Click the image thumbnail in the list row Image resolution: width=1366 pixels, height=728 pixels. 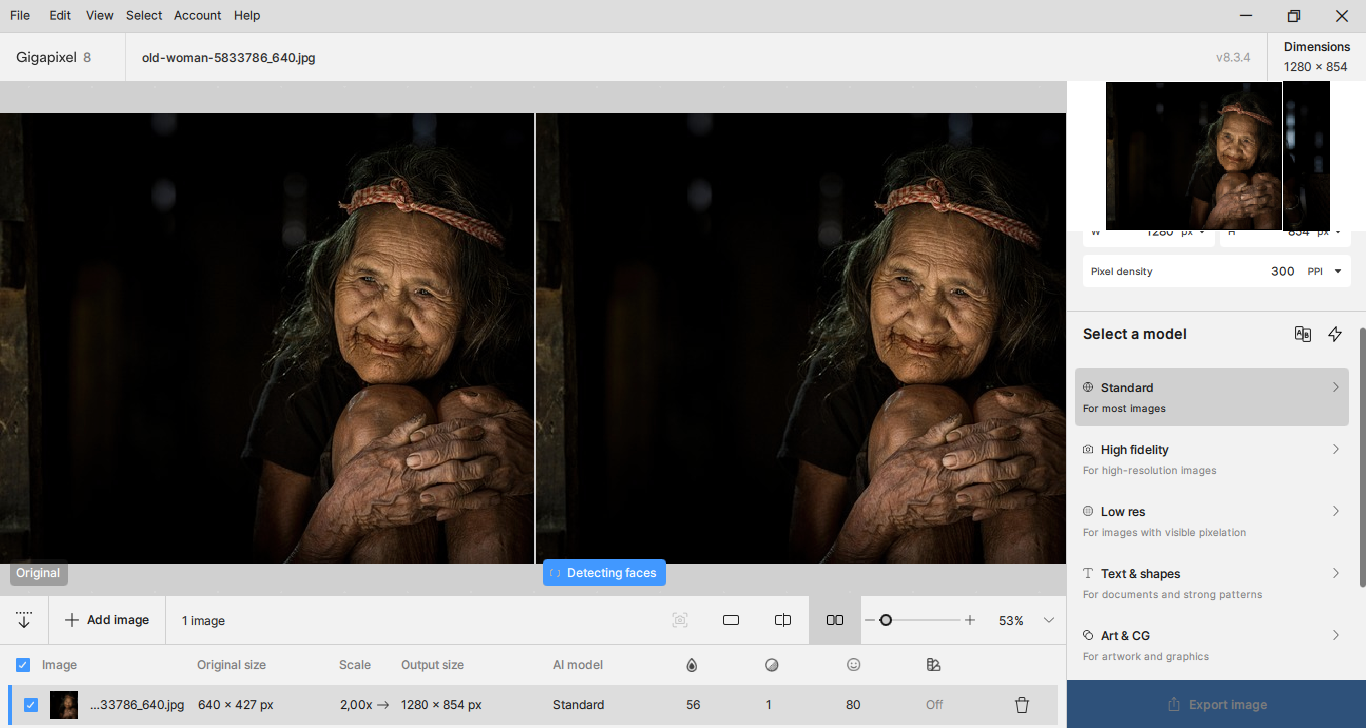click(x=64, y=705)
